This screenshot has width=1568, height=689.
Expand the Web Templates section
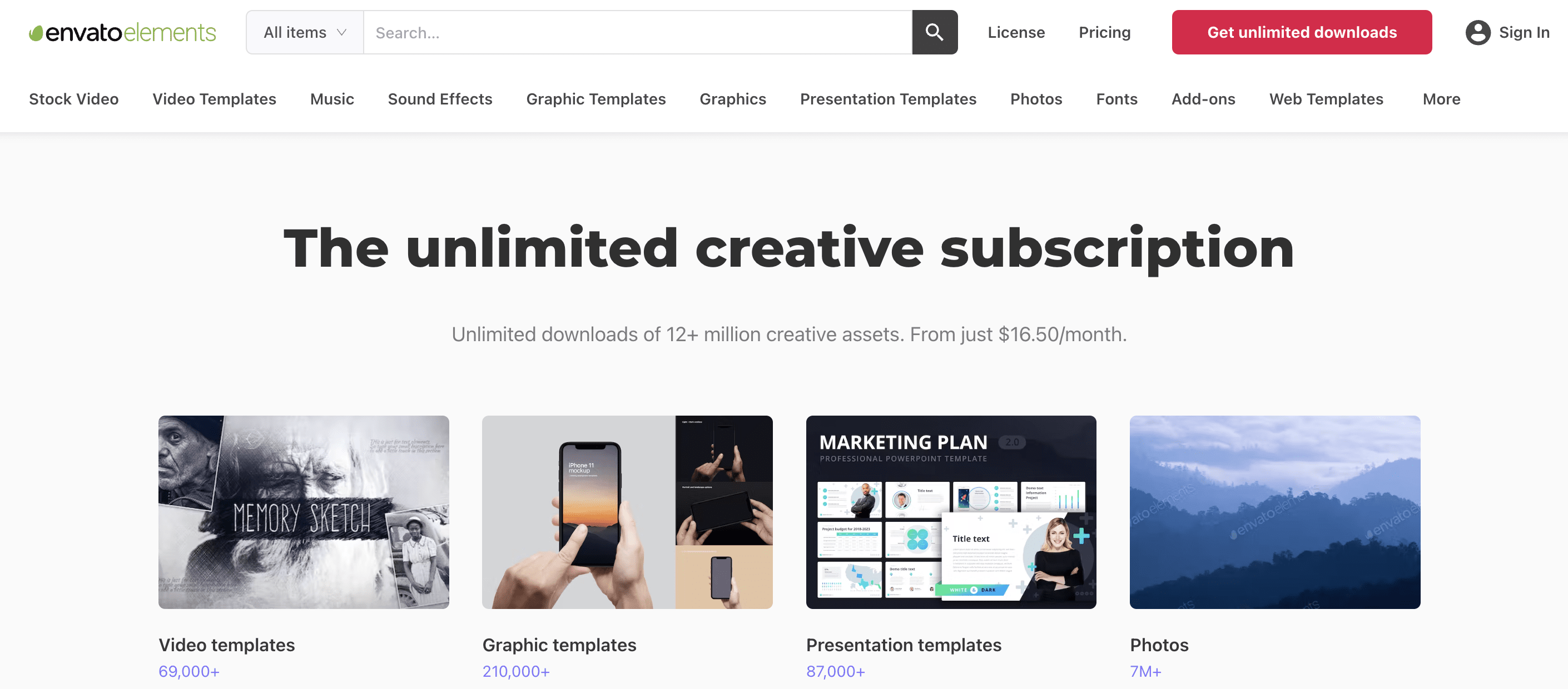coord(1326,98)
